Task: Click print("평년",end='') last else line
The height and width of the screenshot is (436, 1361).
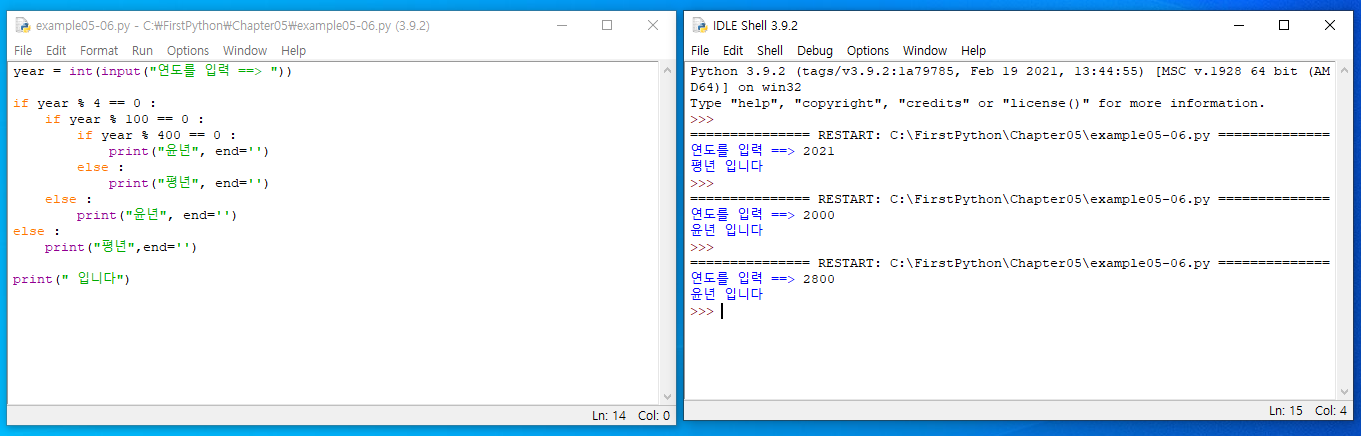Action: tap(121, 247)
